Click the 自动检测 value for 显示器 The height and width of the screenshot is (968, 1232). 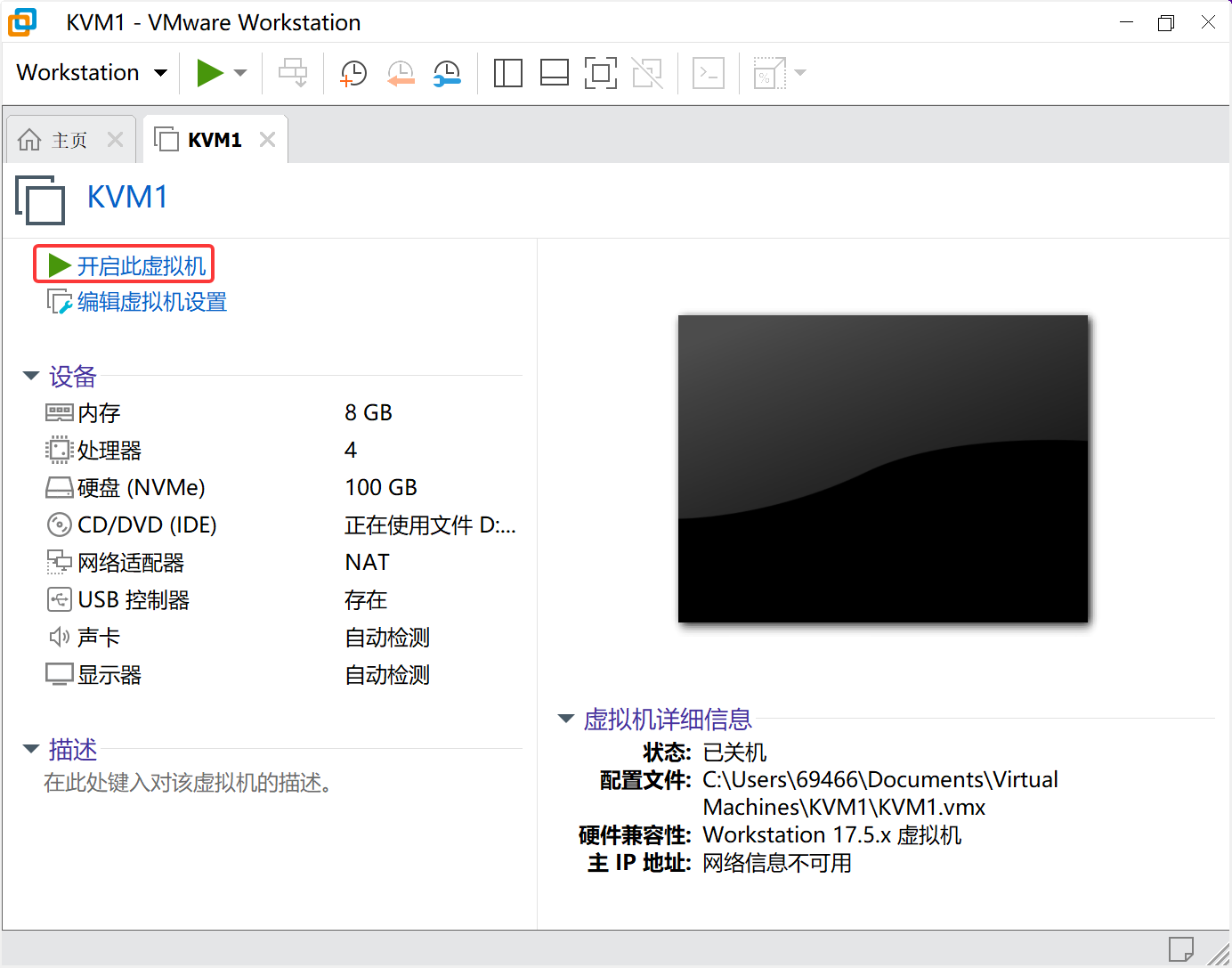(x=387, y=675)
